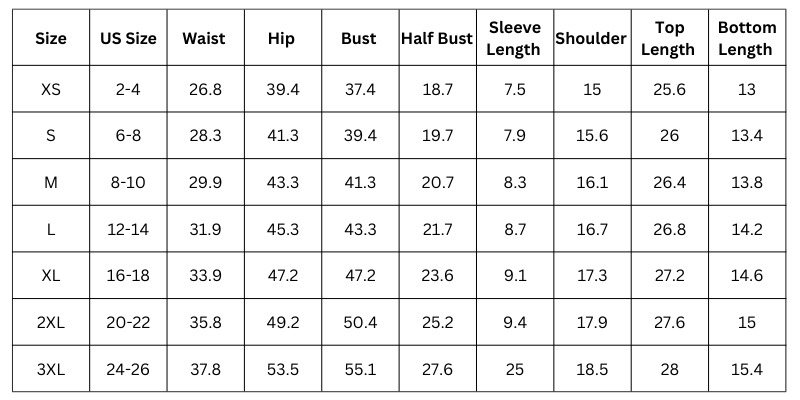Click the 2XL size cell
Viewport: 800px width, 400px height.
click(x=51, y=322)
